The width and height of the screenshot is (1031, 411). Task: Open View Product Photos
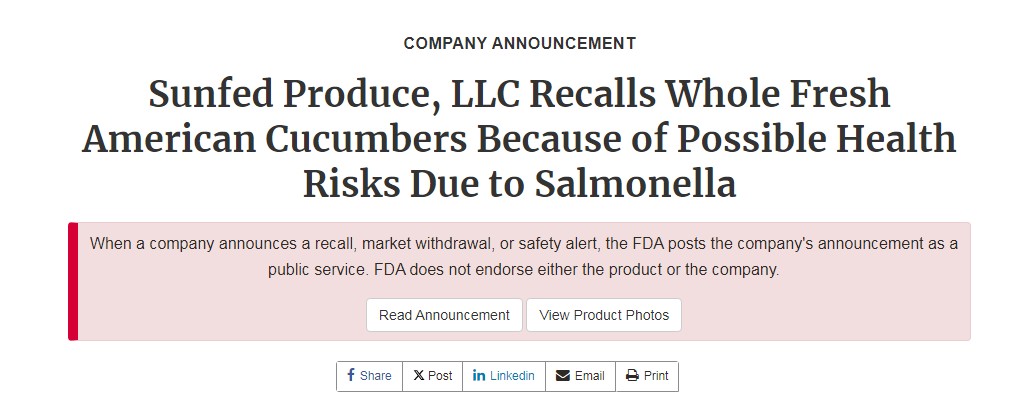pos(604,316)
